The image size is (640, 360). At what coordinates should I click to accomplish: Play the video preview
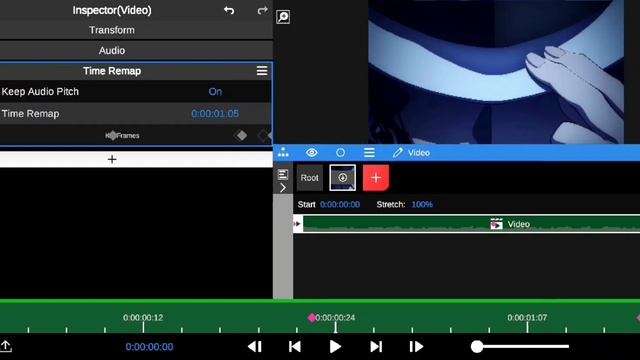(335, 347)
